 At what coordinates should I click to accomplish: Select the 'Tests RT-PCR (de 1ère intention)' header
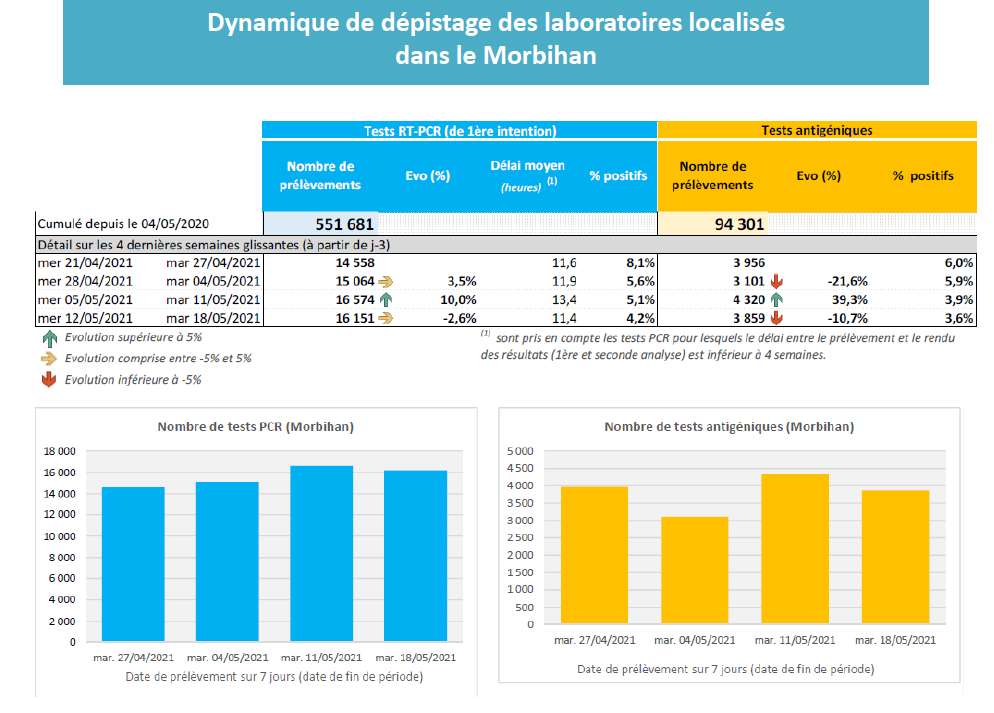pyautogui.click(x=459, y=130)
